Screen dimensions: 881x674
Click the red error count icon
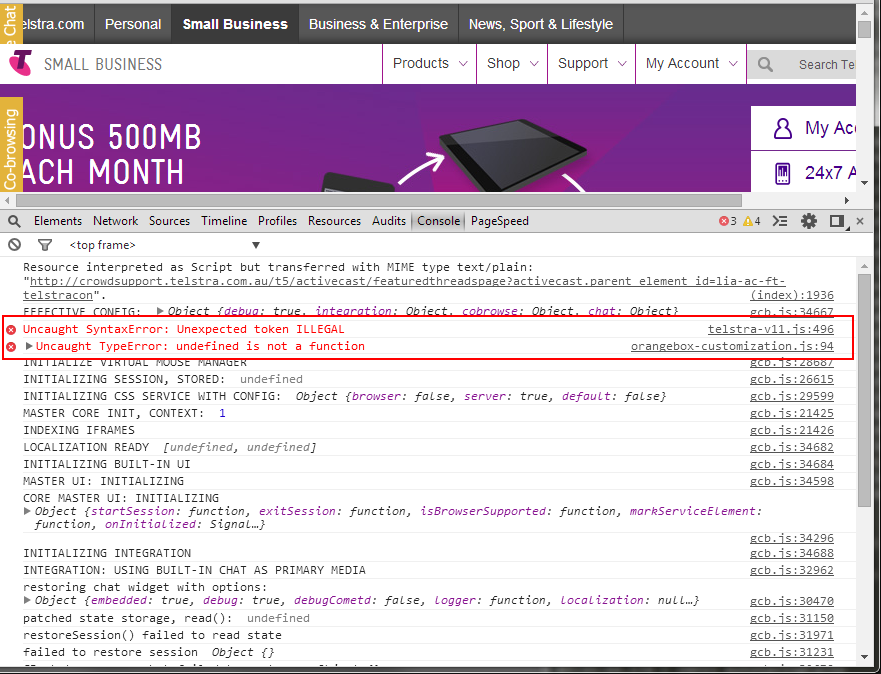(724, 221)
